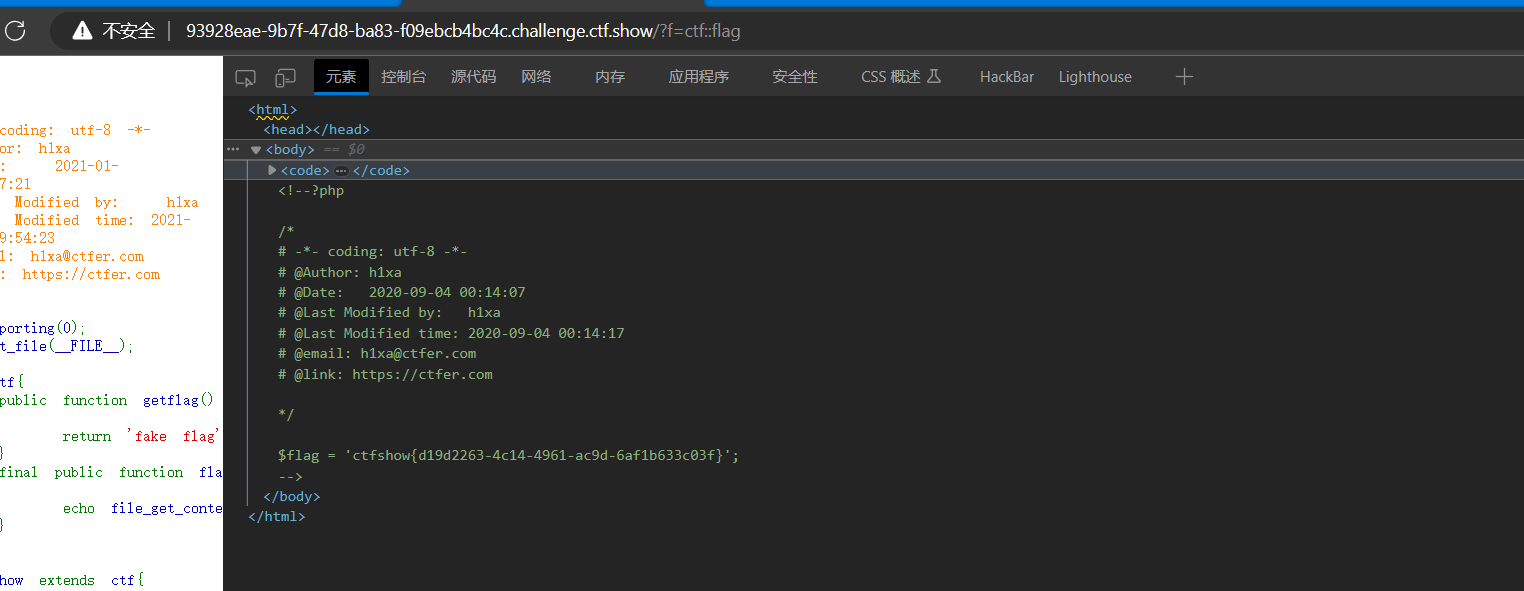Open the three-dots menu beside body
1524x591 pixels.
[x=233, y=149]
